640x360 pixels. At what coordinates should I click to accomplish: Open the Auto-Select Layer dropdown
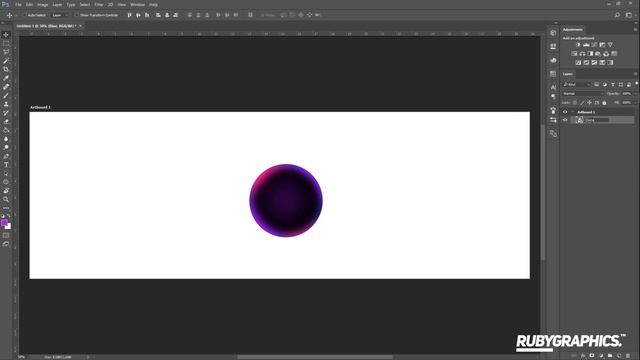[60, 15]
